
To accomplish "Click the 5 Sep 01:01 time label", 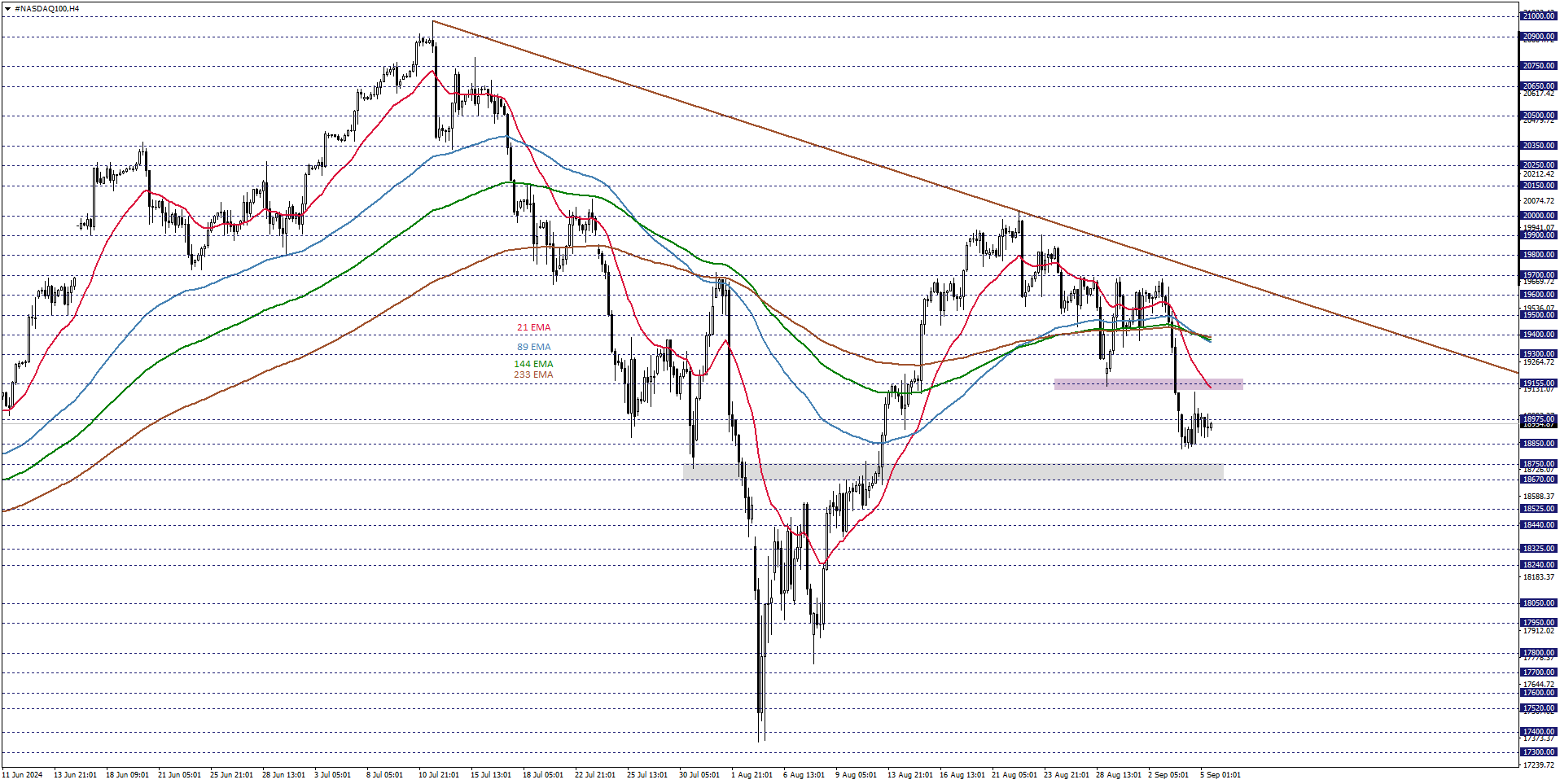I will tap(1220, 775).
